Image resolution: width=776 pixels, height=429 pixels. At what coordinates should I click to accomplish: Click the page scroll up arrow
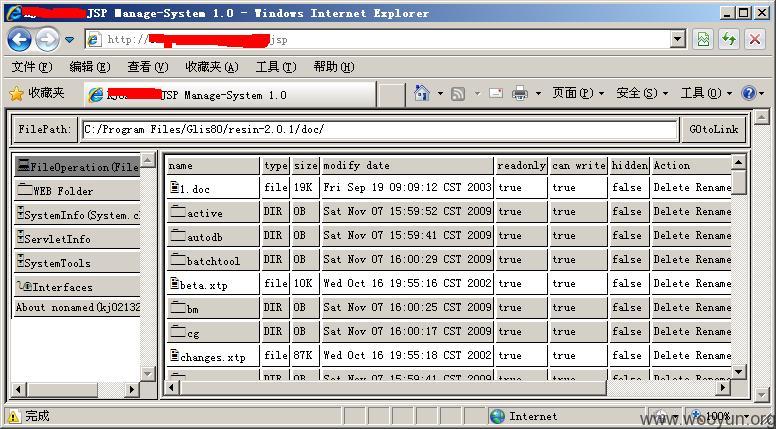pos(761,118)
